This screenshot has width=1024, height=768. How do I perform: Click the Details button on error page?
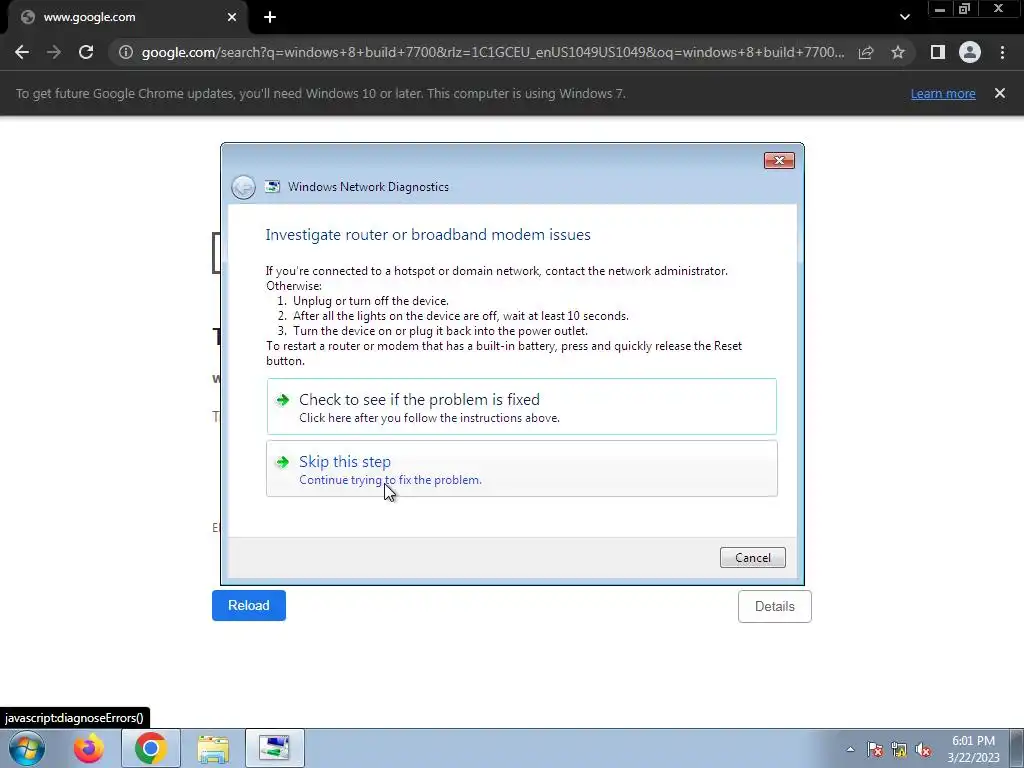click(x=775, y=607)
